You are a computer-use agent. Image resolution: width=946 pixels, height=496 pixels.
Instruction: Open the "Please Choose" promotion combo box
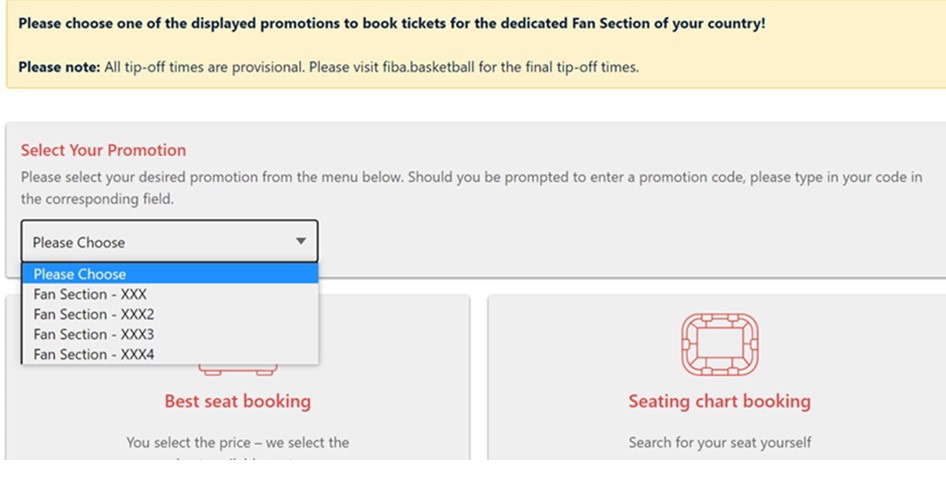[x=169, y=242]
